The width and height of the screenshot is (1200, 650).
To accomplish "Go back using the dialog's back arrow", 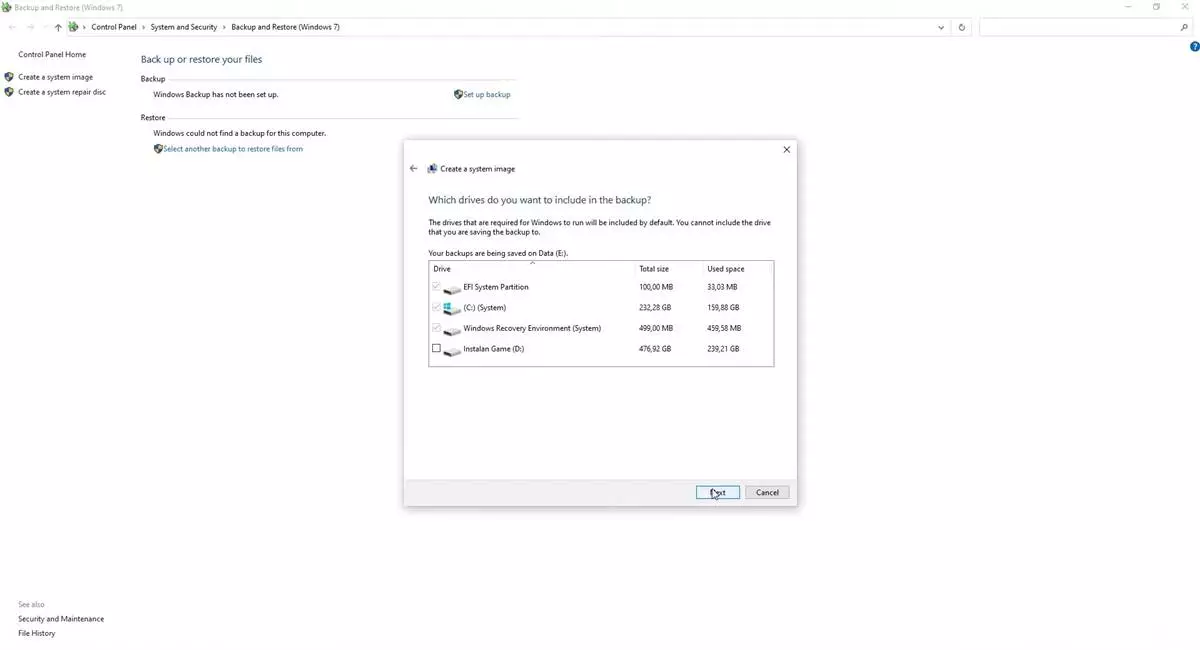I will (414, 169).
